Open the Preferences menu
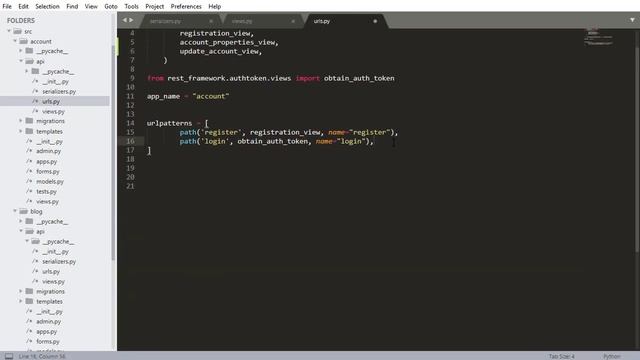Image resolution: width=640 pixels, height=360 pixels. coord(186,7)
